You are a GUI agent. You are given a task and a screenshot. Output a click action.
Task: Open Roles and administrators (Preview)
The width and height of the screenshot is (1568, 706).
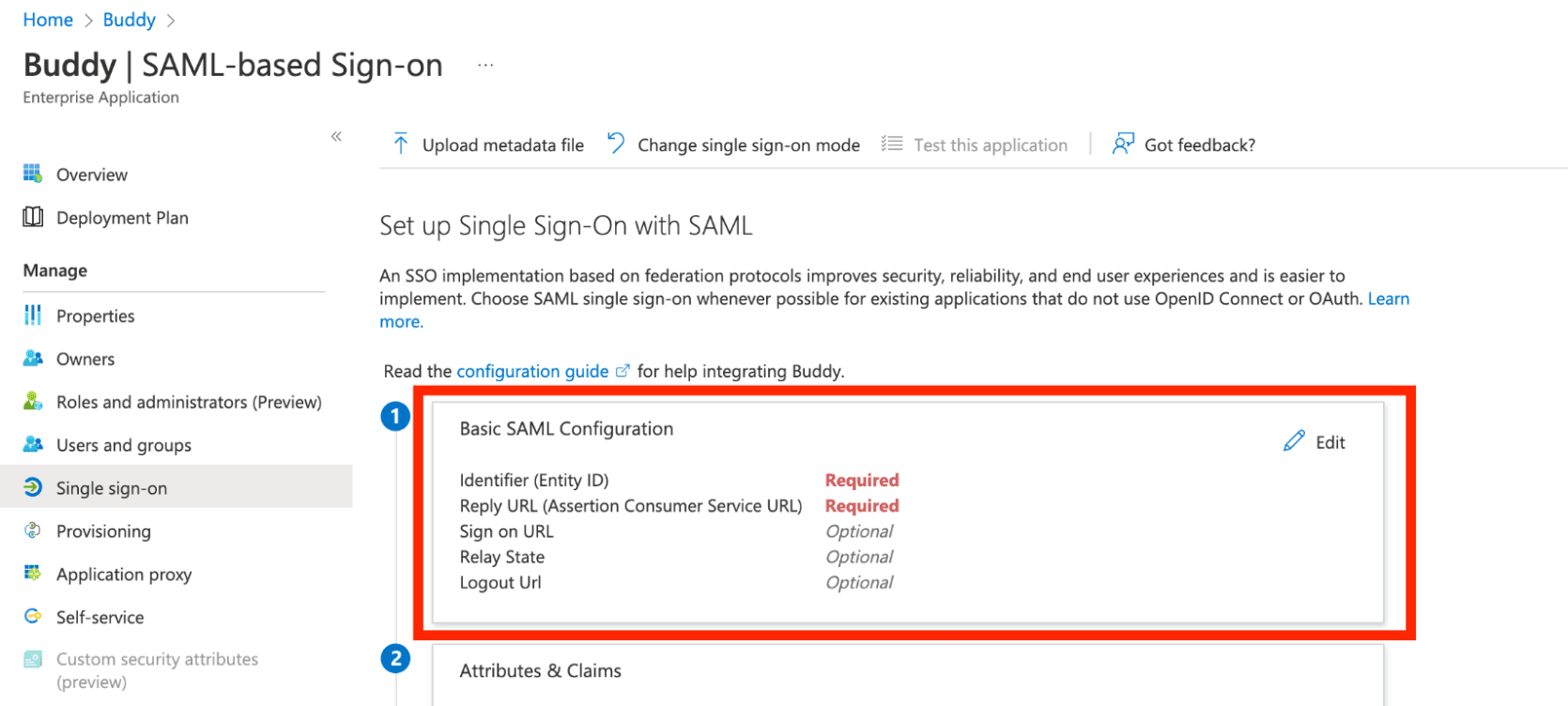(188, 402)
